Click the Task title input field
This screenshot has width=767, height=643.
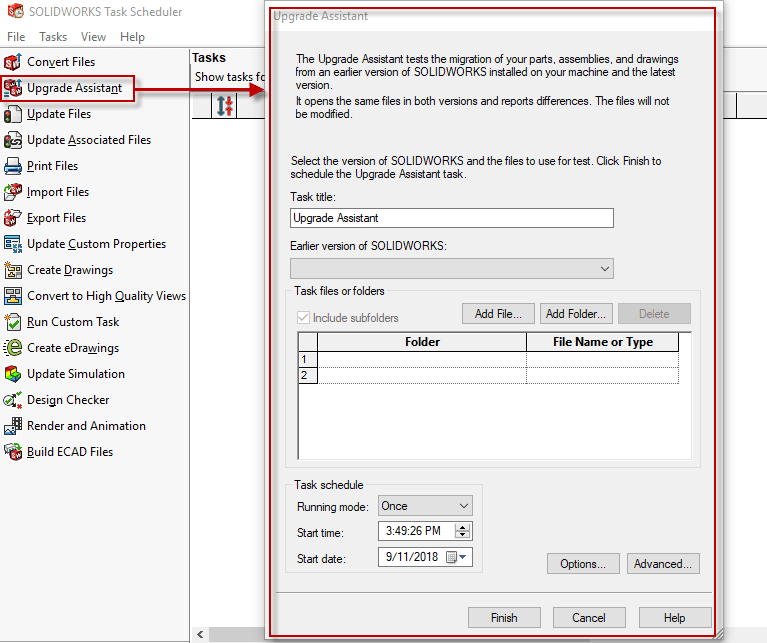tap(451, 218)
